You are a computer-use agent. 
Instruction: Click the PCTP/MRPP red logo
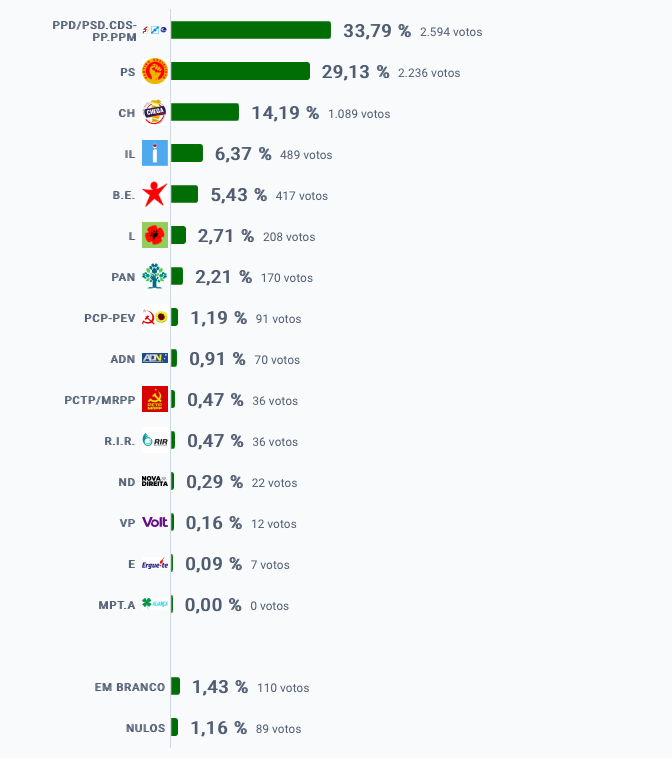155,399
